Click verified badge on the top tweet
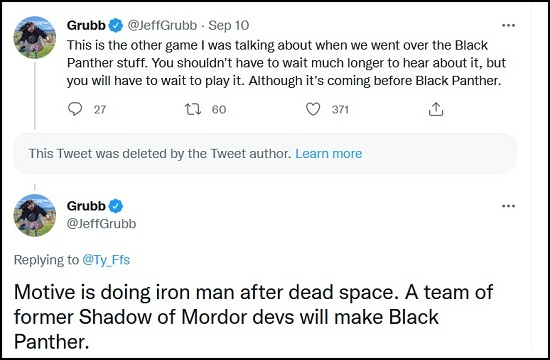This screenshot has width=550, height=360. tap(116, 25)
